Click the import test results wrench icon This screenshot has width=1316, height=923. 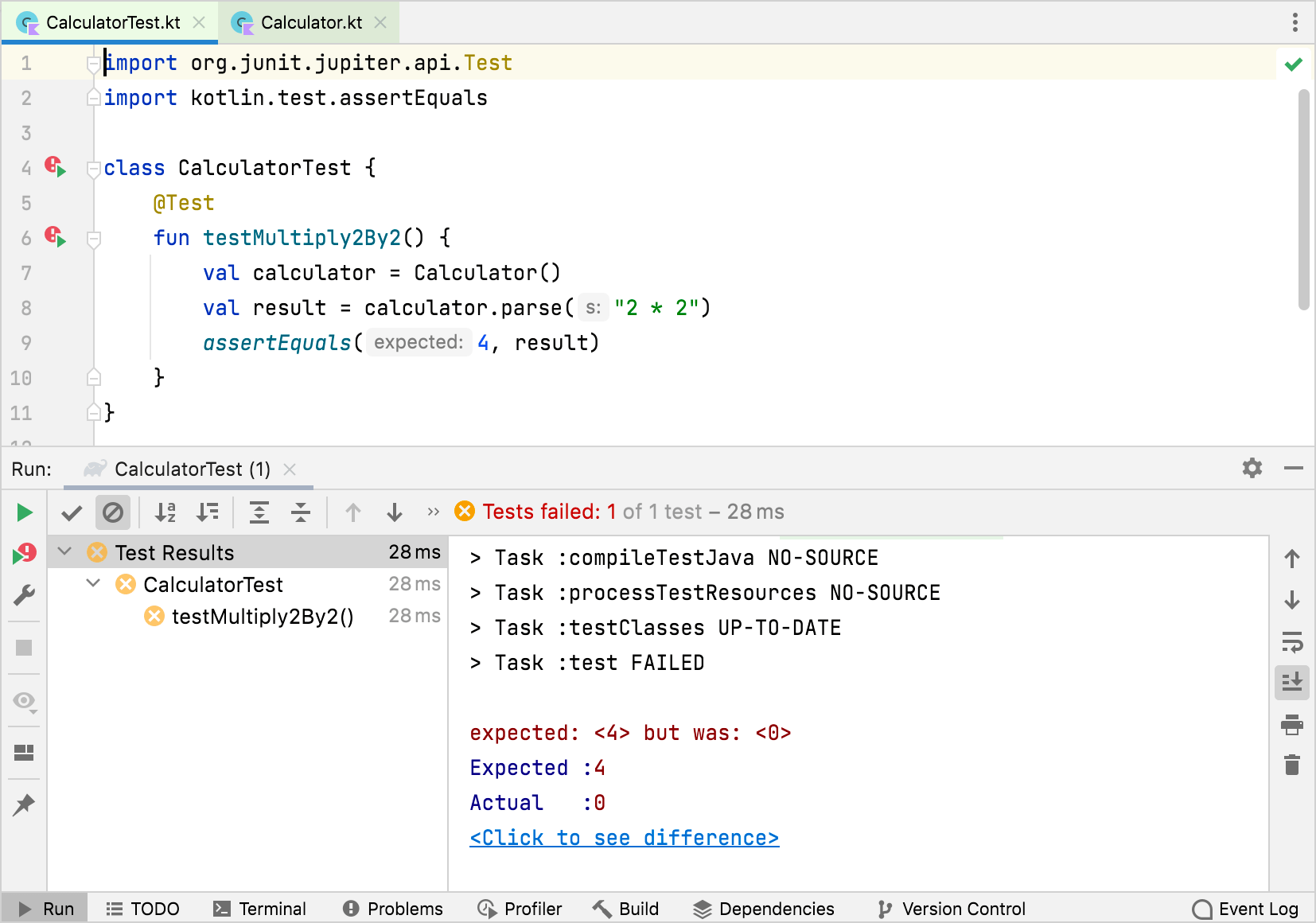tap(24, 594)
